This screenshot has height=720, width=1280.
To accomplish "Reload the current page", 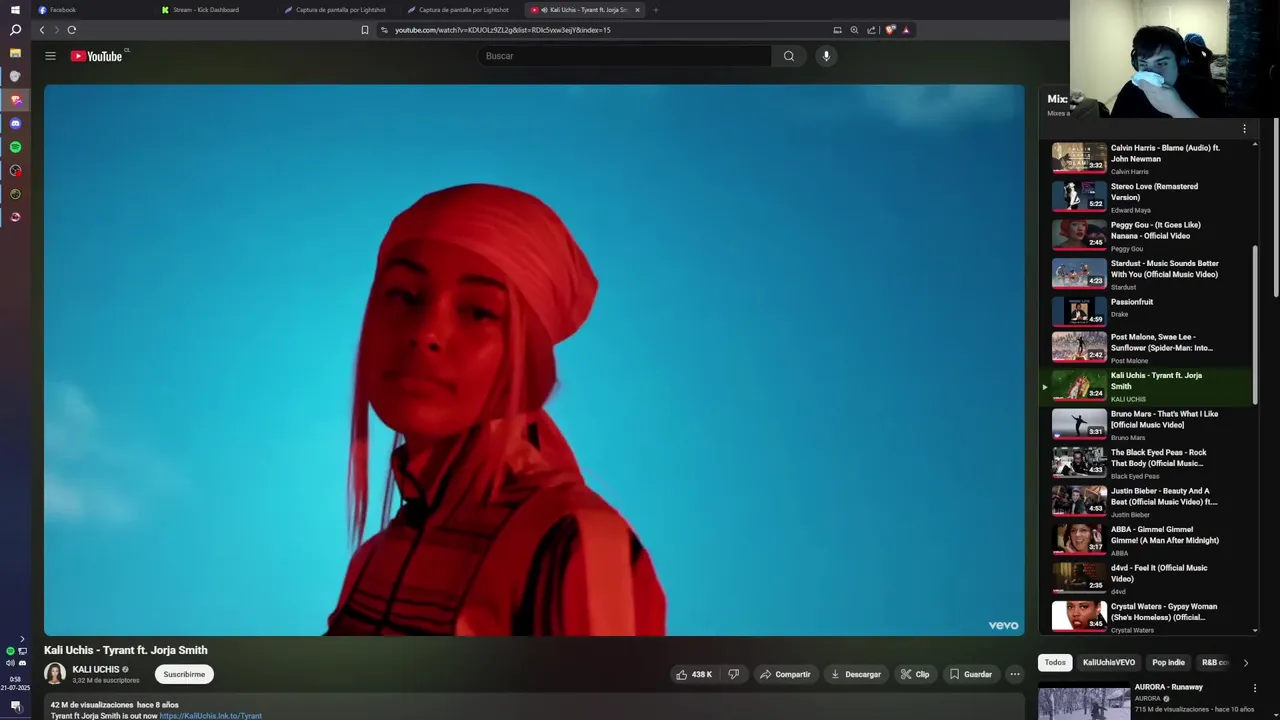I will (x=71, y=30).
